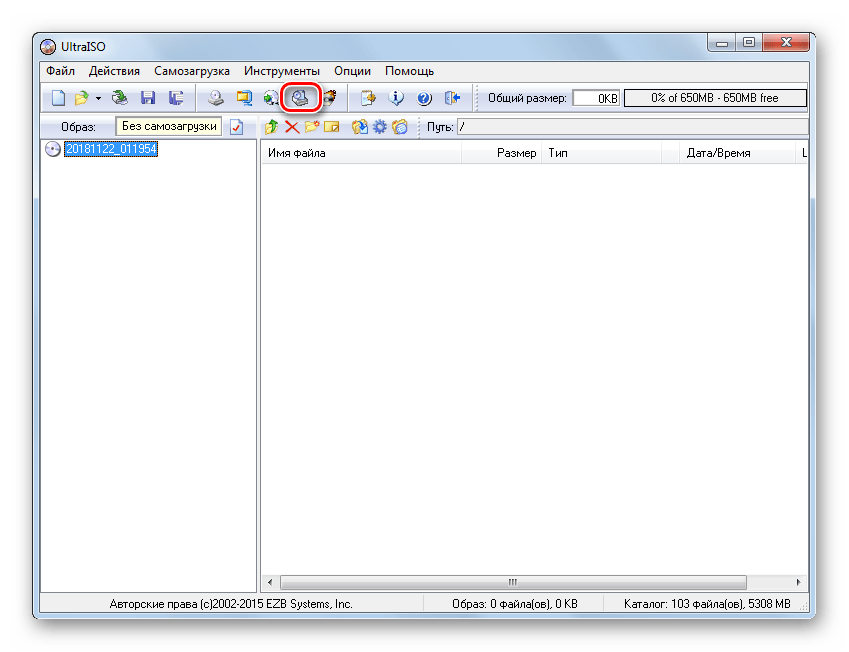
Task: Sort the list by the Имя файла column
Action: coord(360,153)
